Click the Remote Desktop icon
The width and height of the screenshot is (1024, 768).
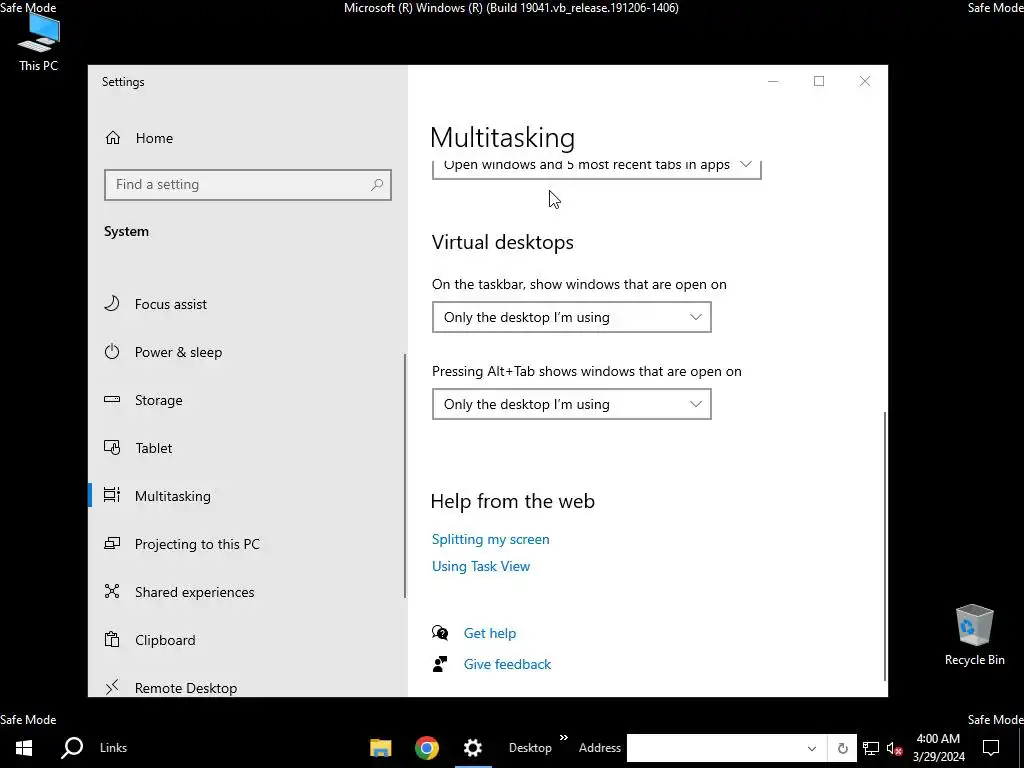point(112,686)
